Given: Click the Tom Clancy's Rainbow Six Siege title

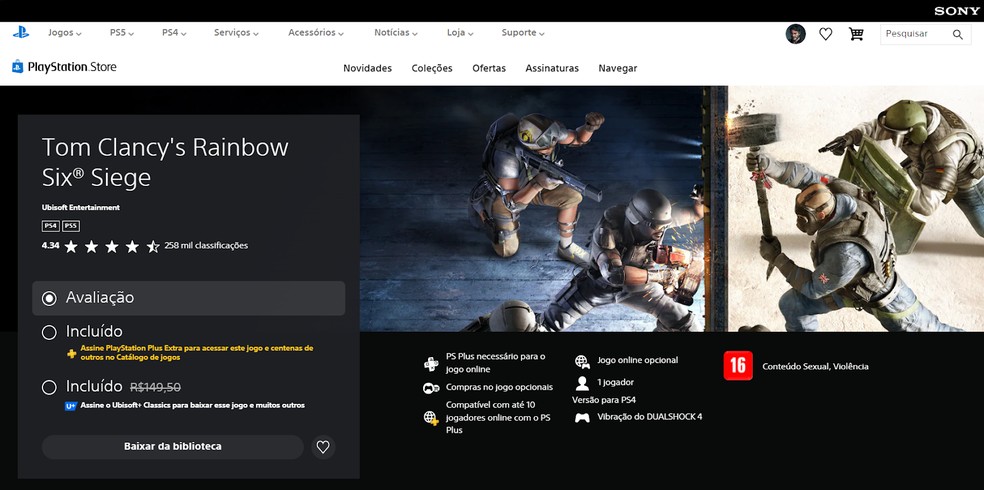Looking at the screenshot, I should tap(165, 162).
